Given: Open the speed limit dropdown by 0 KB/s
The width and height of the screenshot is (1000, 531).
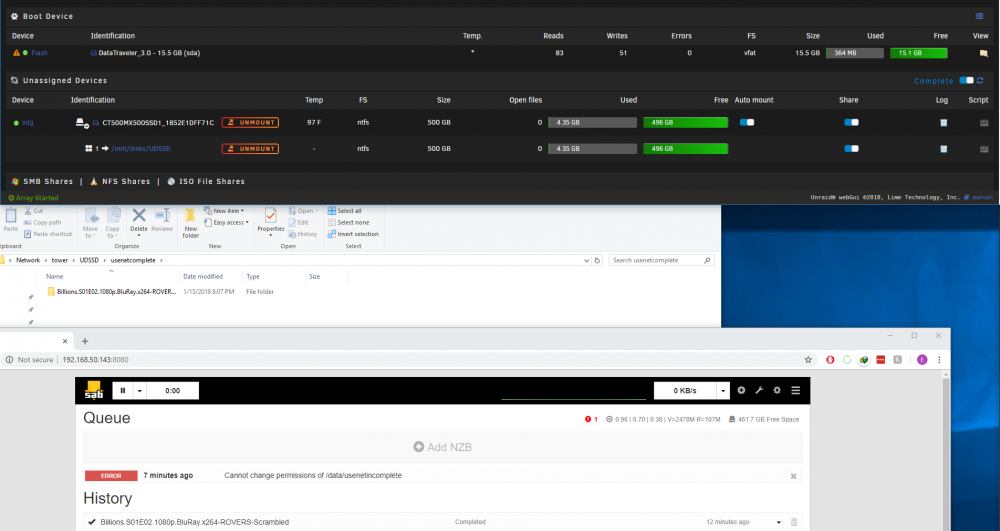Looking at the screenshot, I should pos(723,391).
